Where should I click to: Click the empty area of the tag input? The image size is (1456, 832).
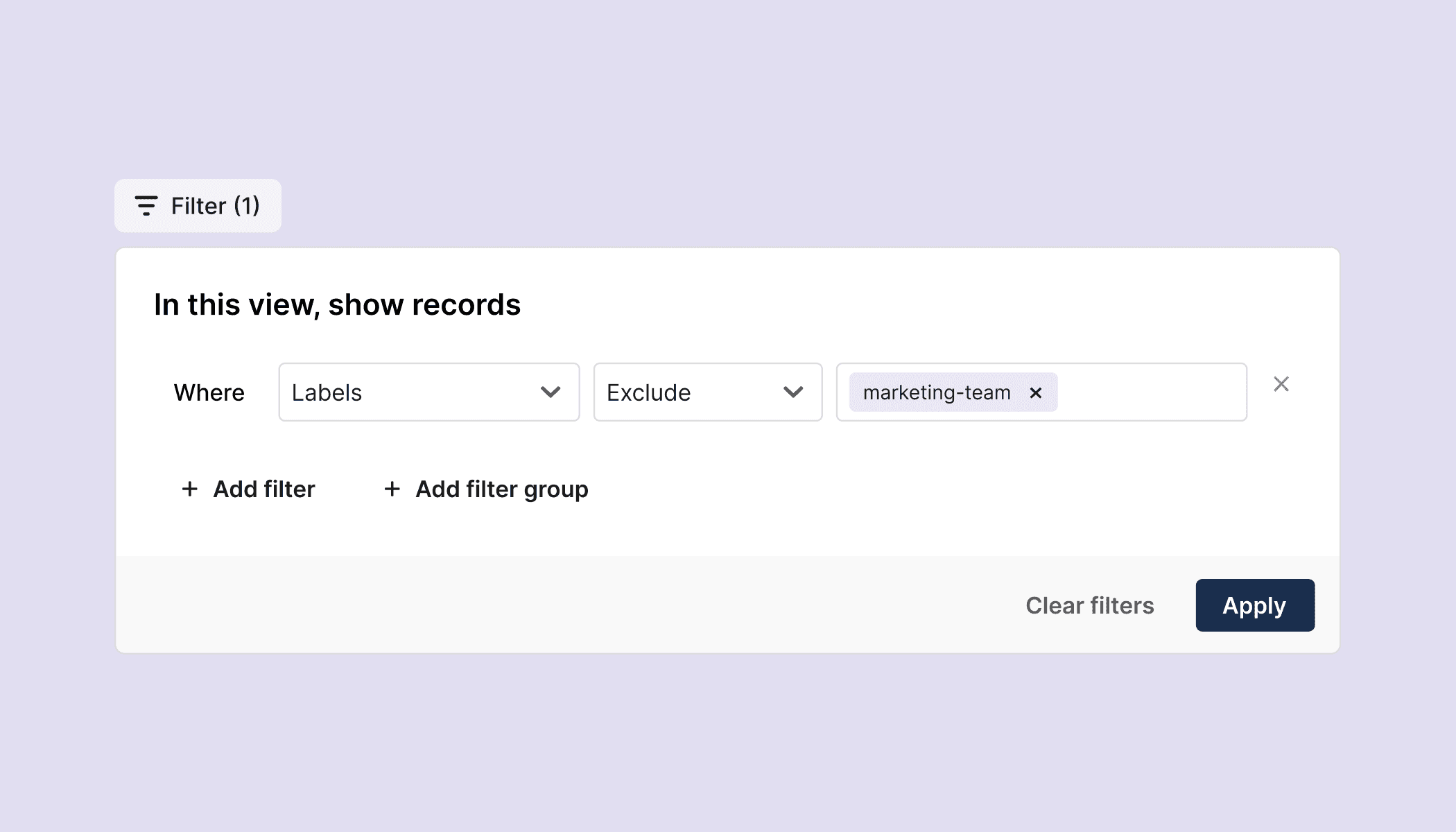(1151, 392)
